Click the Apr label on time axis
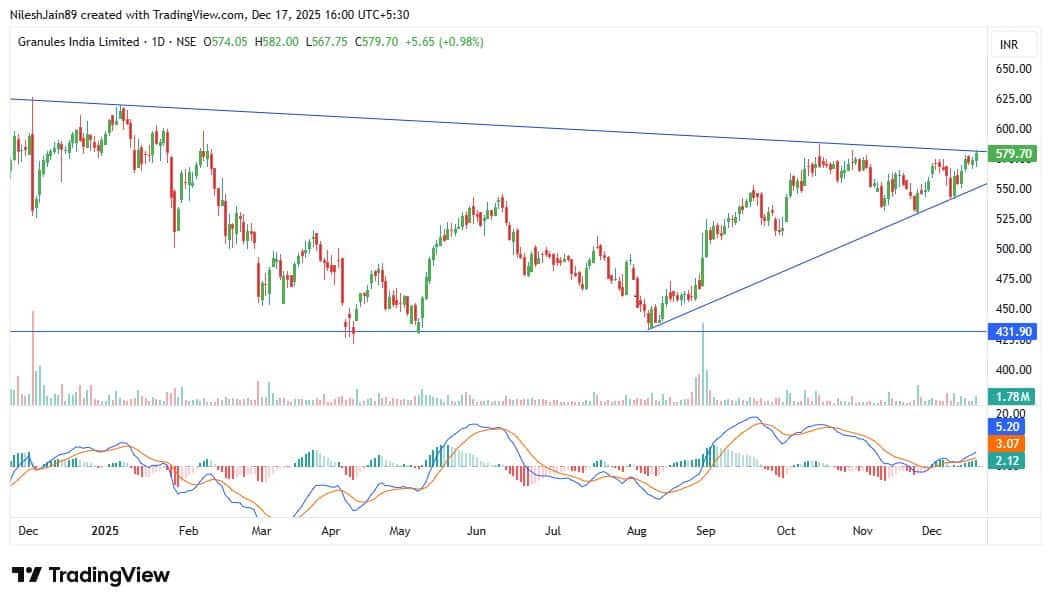Viewport: 1051px width, 605px height. tap(330, 531)
